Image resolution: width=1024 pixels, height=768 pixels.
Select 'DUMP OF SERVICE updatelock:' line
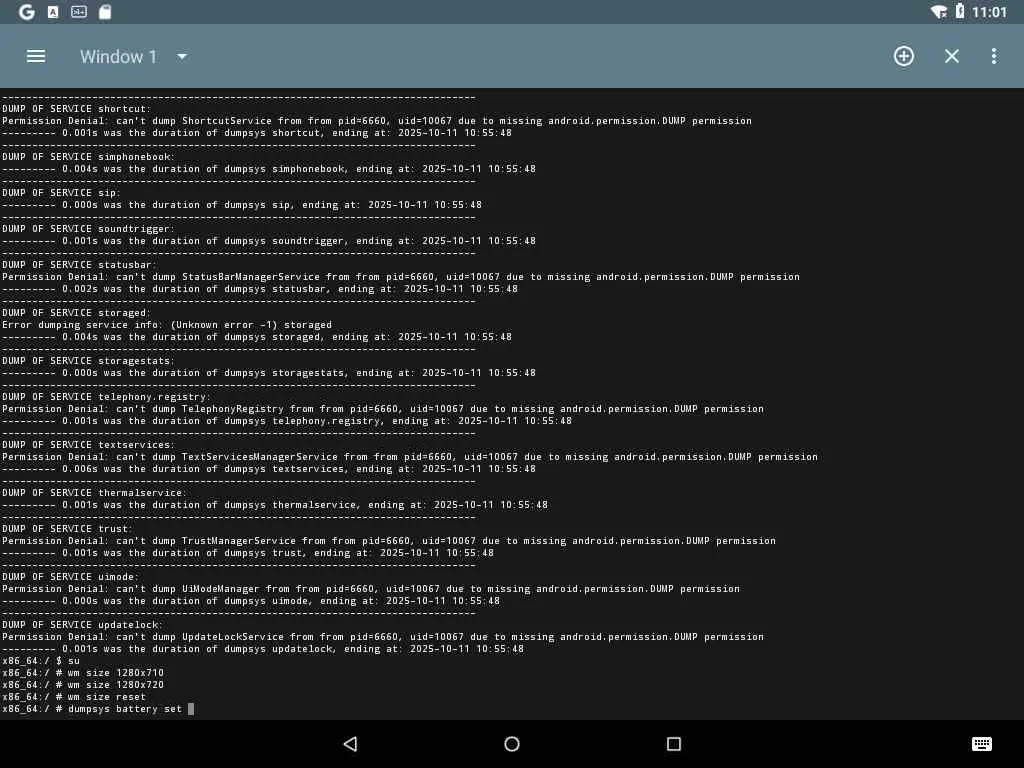click(x=82, y=624)
